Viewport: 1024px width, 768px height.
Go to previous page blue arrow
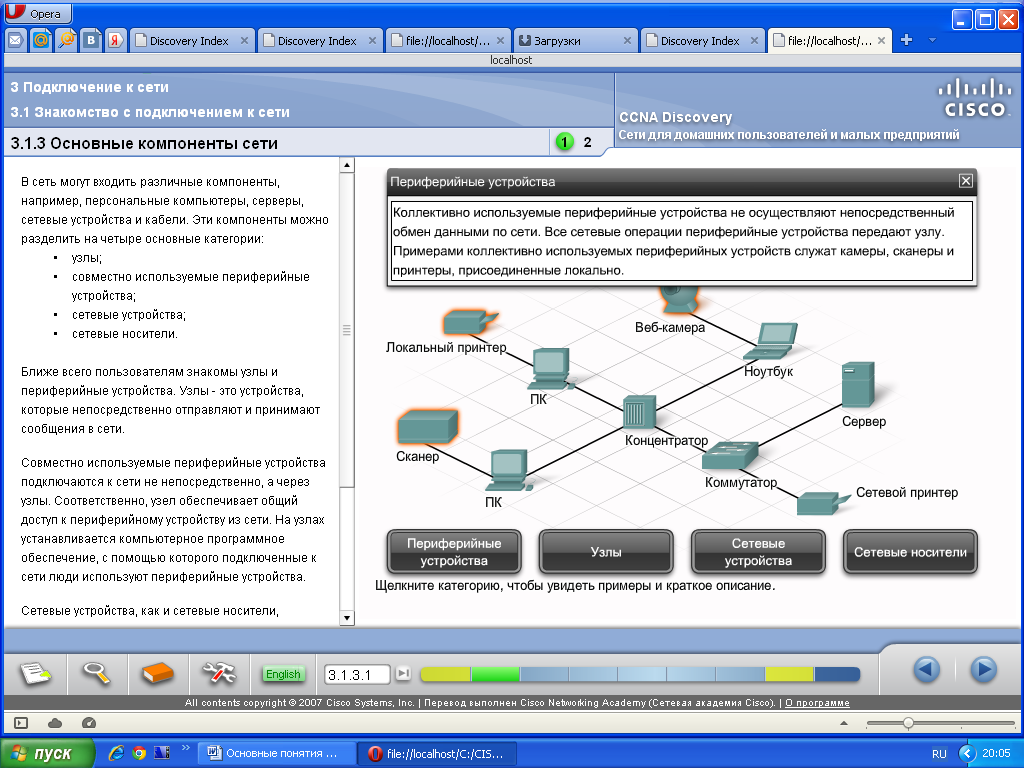click(926, 669)
